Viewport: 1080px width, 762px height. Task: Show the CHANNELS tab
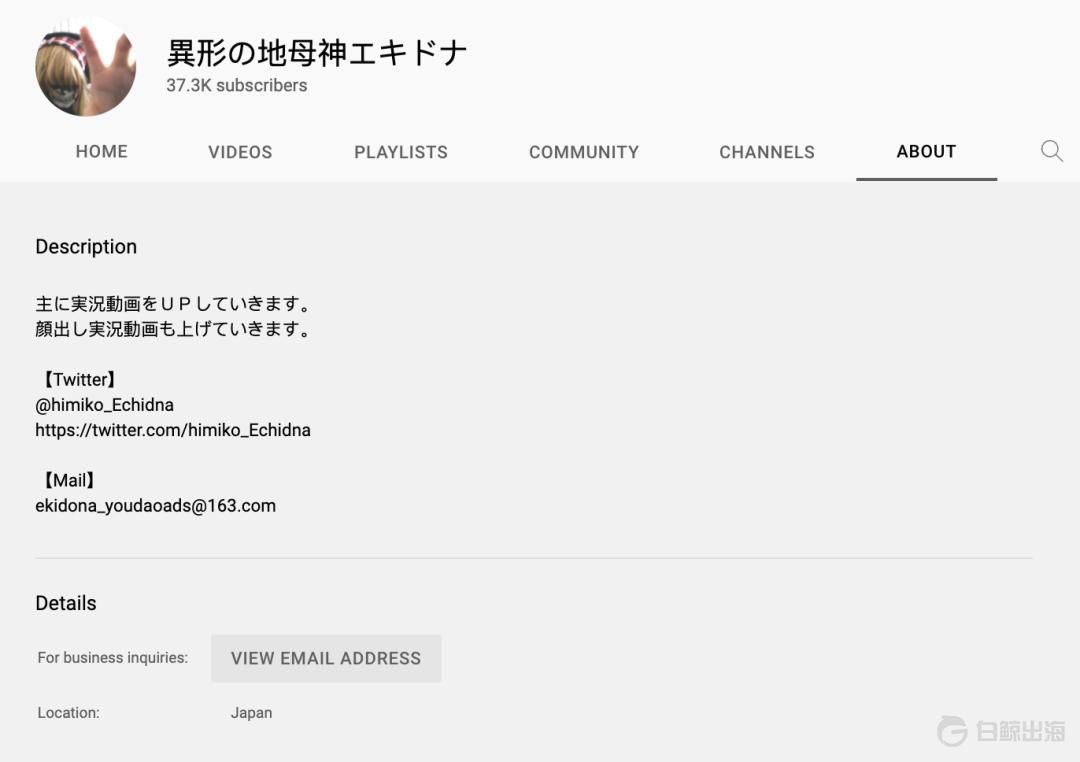click(x=767, y=152)
